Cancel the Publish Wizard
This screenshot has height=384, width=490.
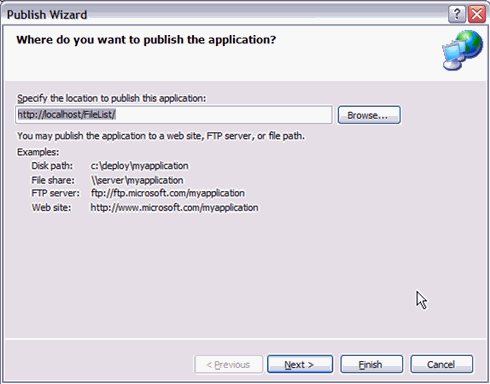coord(441,364)
